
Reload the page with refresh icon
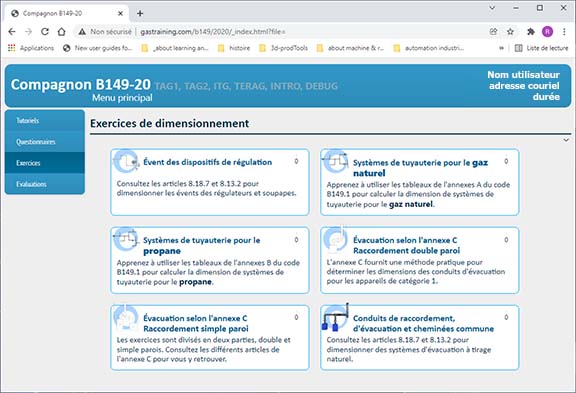(x=45, y=32)
